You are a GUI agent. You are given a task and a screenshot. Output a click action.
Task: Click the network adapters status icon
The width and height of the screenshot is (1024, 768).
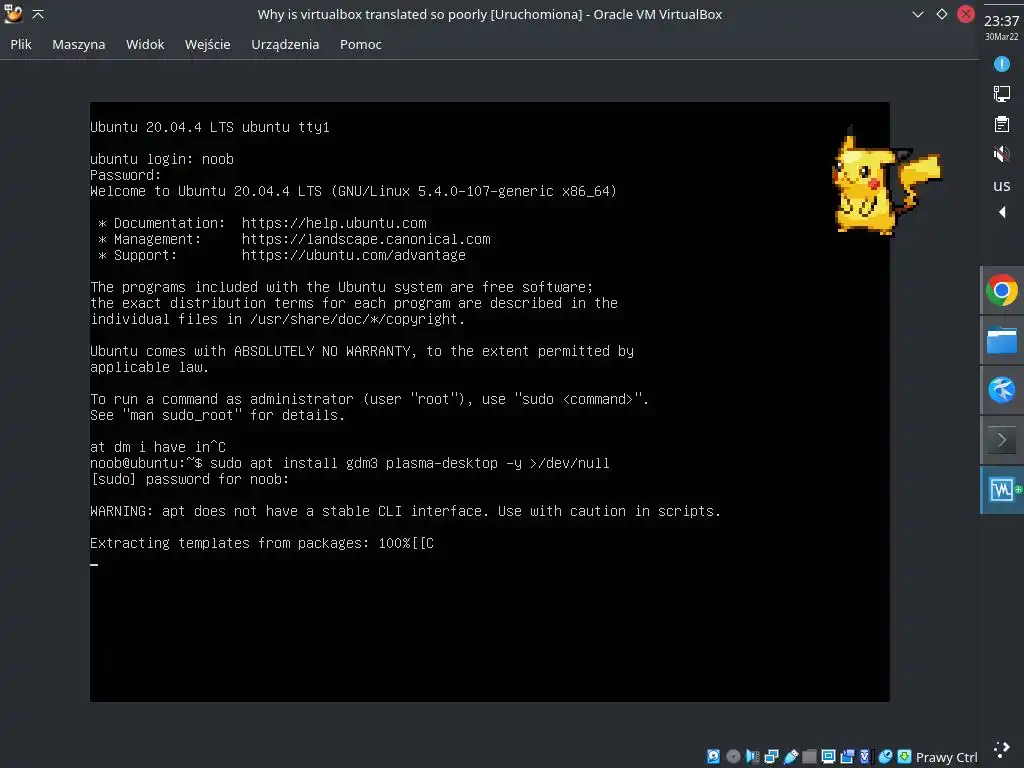point(771,757)
